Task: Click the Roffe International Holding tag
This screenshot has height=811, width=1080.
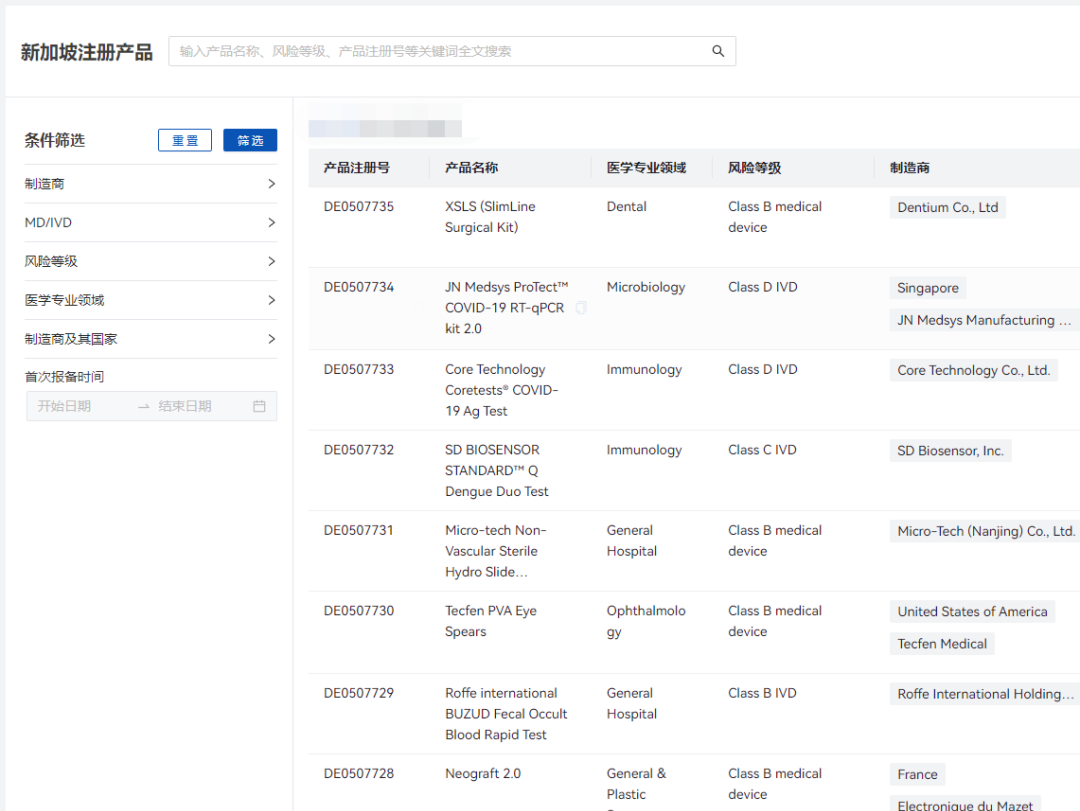Action: [x=985, y=695]
